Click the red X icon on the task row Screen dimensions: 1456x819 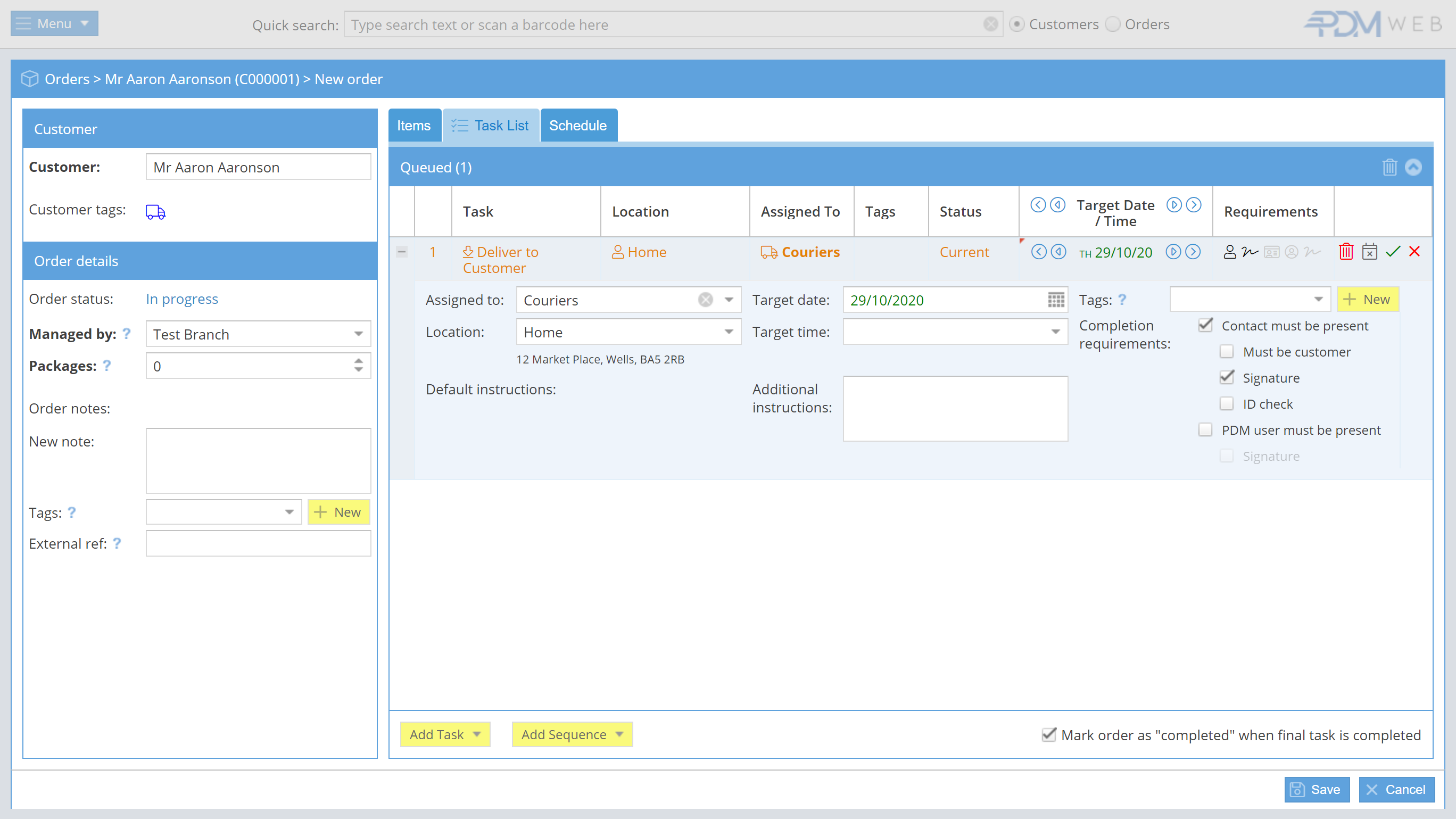(x=1414, y=252)
